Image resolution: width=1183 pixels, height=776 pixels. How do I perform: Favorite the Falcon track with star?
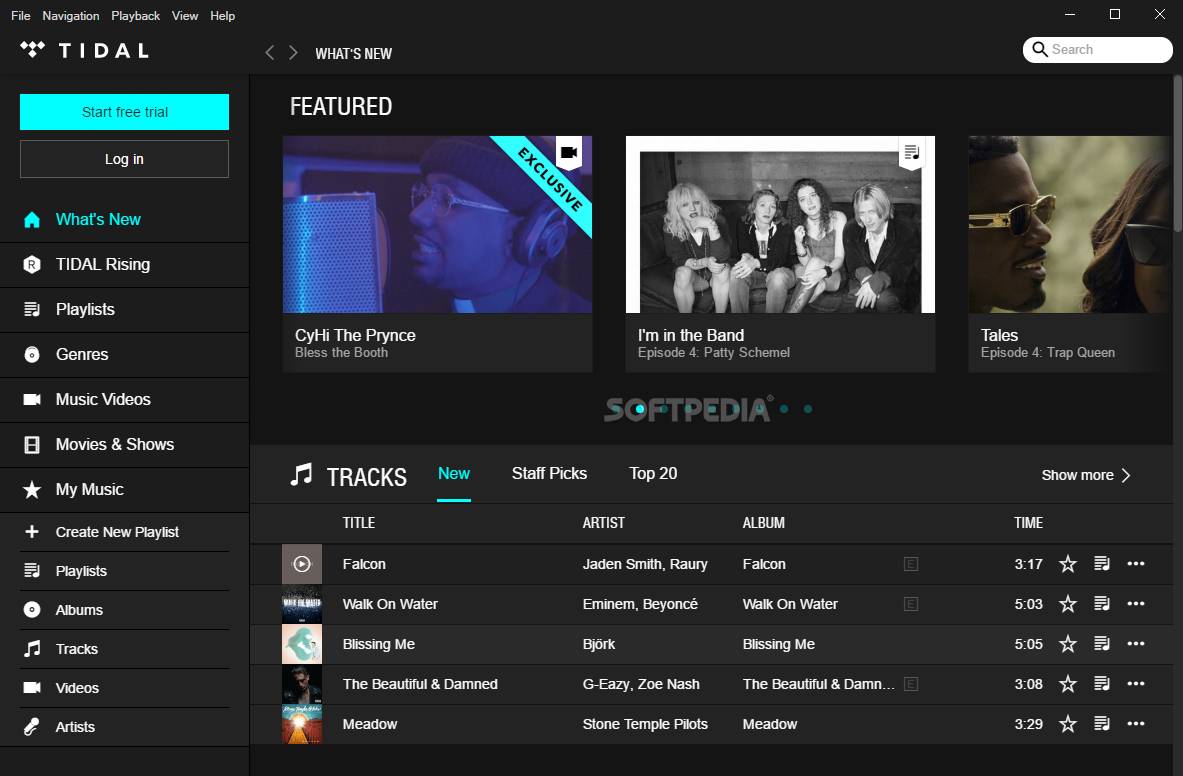1068,563
